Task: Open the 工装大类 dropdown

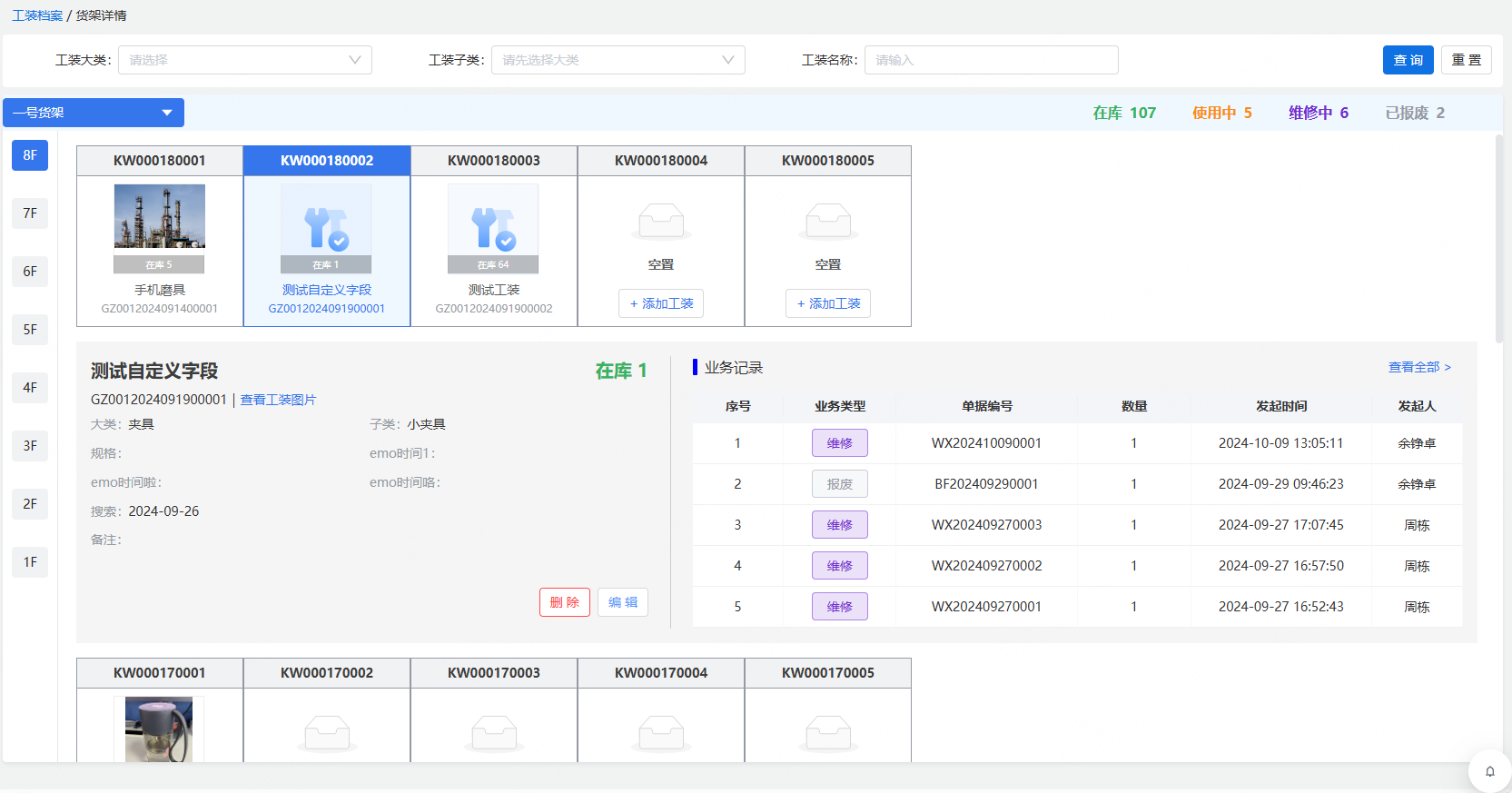Action: tap(245, 60)
